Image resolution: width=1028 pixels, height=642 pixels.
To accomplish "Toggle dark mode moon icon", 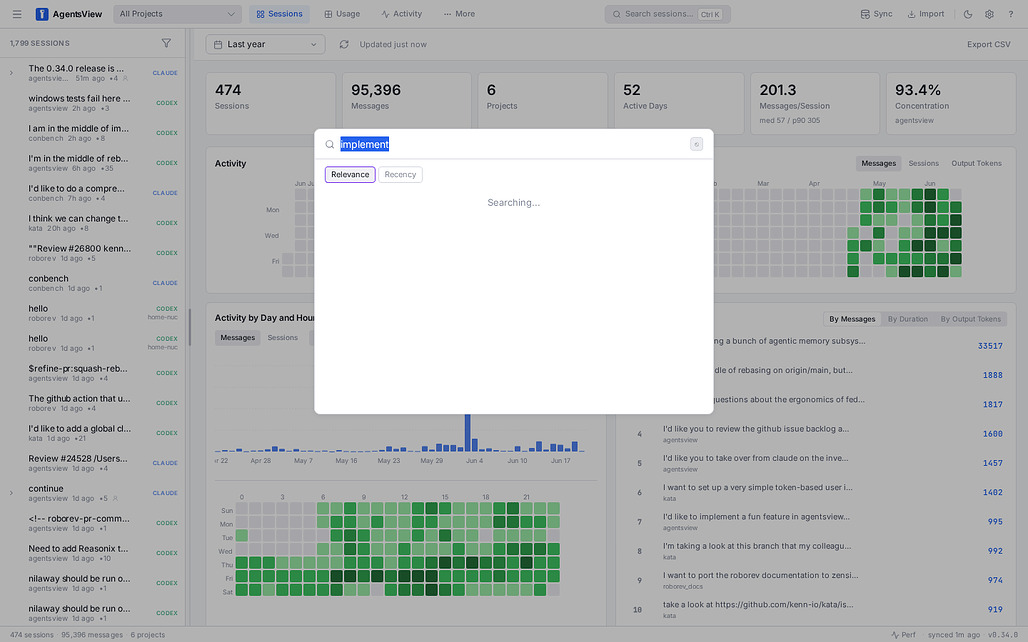I will pos(968,14).
